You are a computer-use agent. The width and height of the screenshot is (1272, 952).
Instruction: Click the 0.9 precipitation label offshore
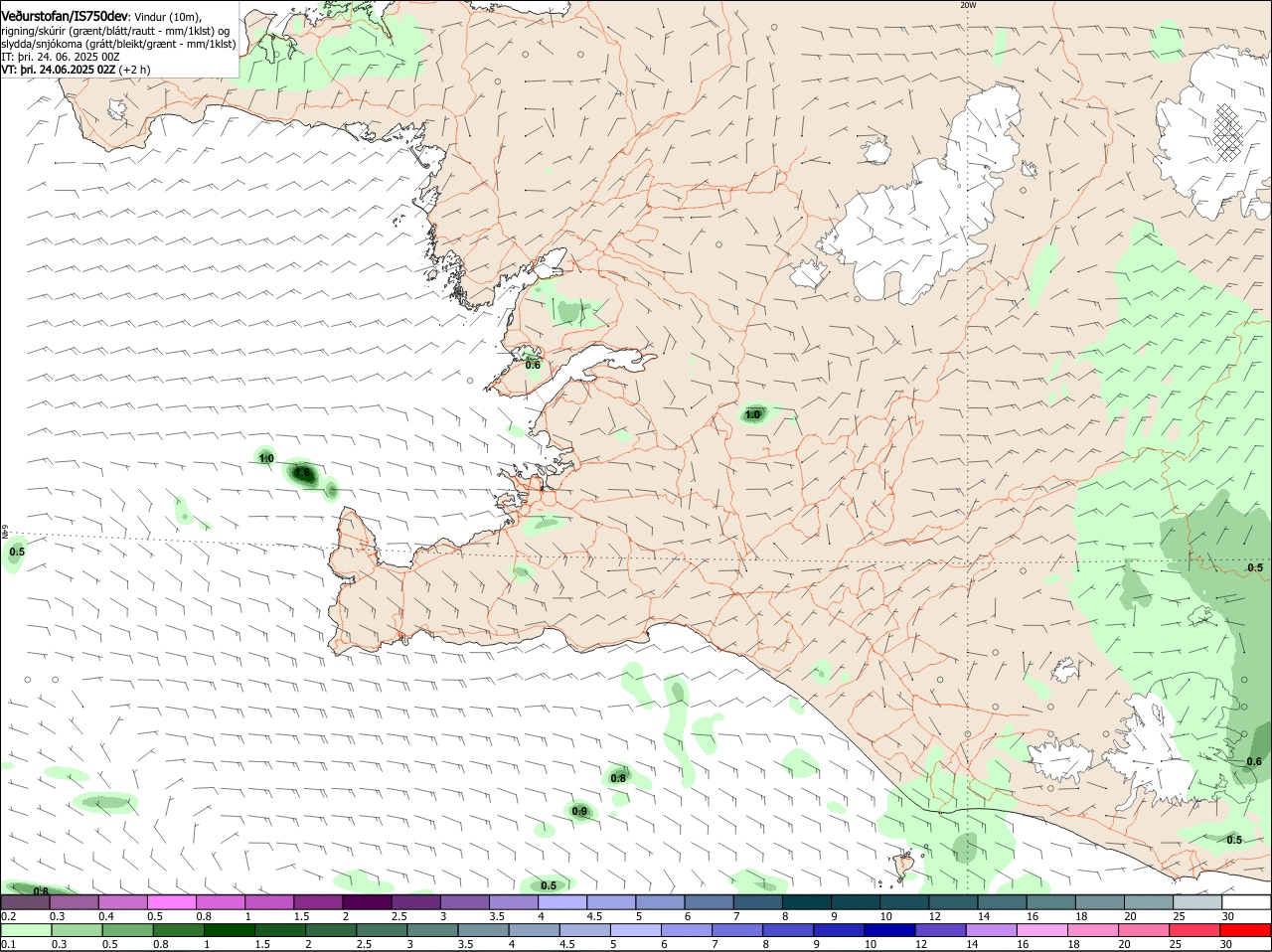[579, 812]
